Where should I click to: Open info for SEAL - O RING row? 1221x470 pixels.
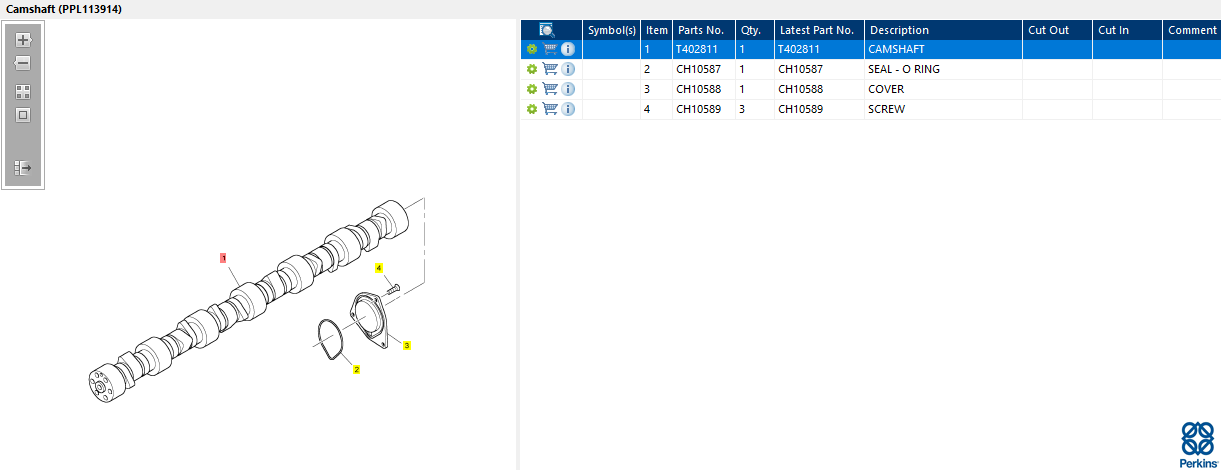coord(568,69)
